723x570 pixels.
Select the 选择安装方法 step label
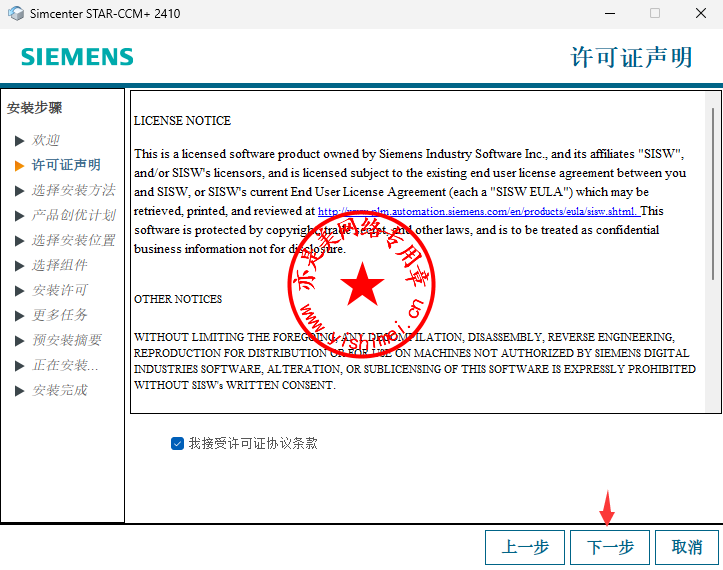73,190
